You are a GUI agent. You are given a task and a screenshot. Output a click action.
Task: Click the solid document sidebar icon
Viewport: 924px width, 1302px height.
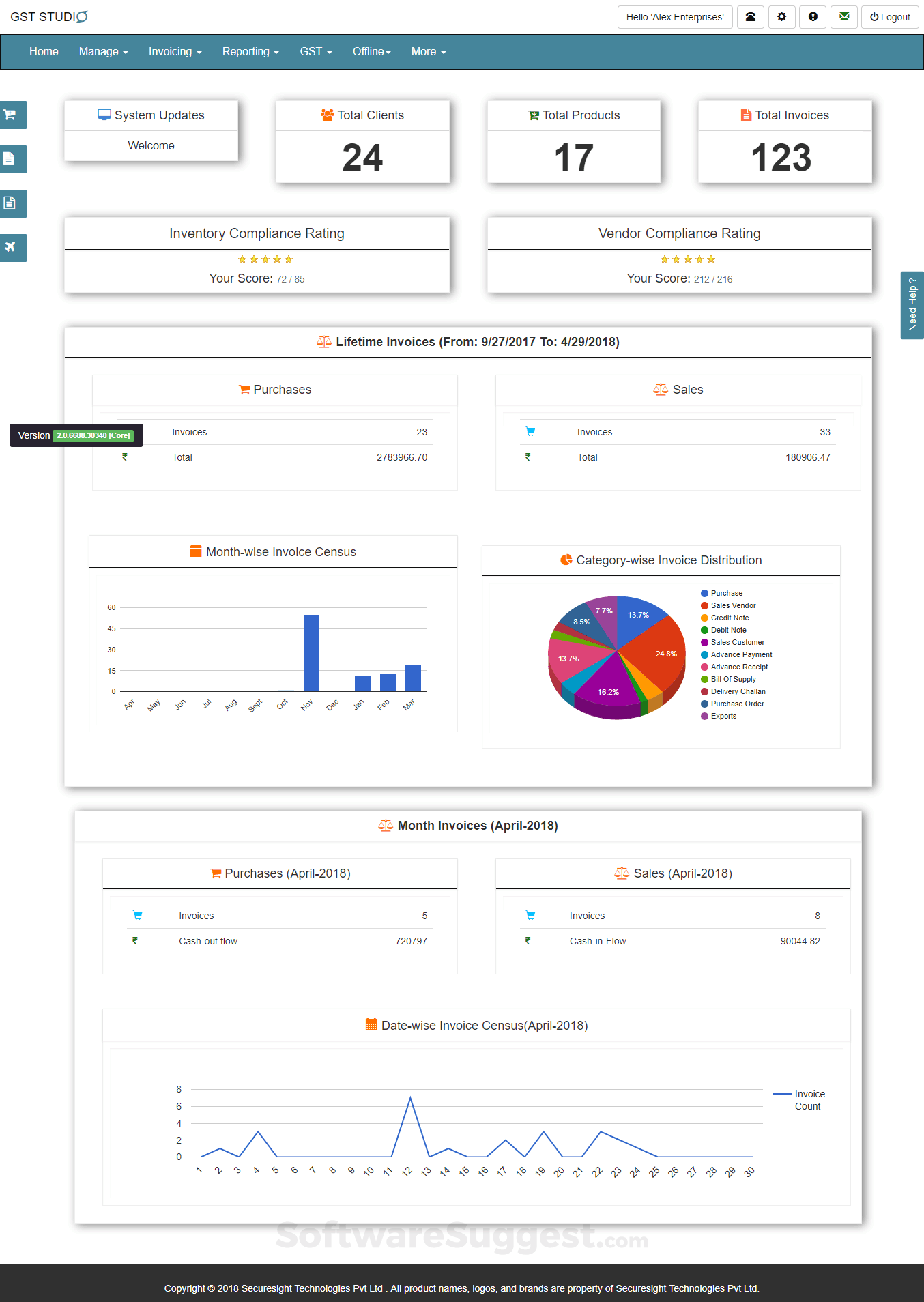pos(11,159)
